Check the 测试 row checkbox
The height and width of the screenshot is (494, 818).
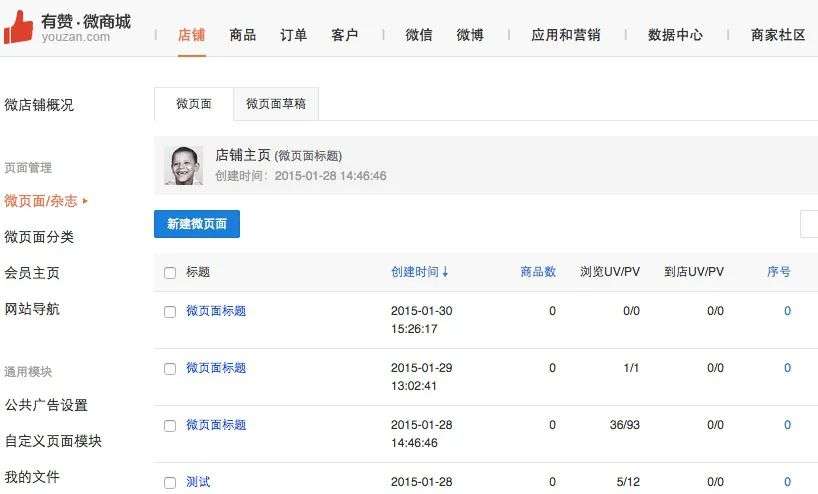coord(170,483)
